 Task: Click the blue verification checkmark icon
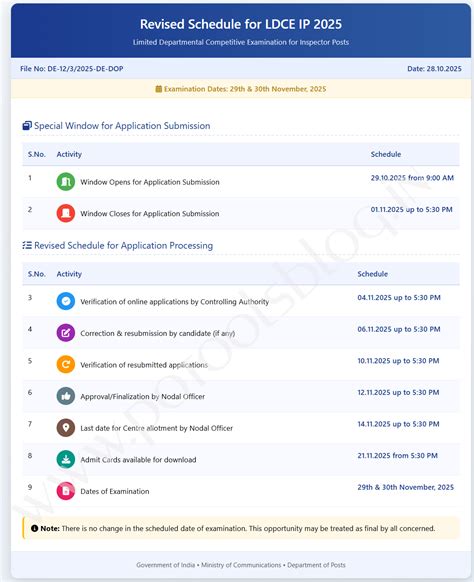(x=66, y=301)
